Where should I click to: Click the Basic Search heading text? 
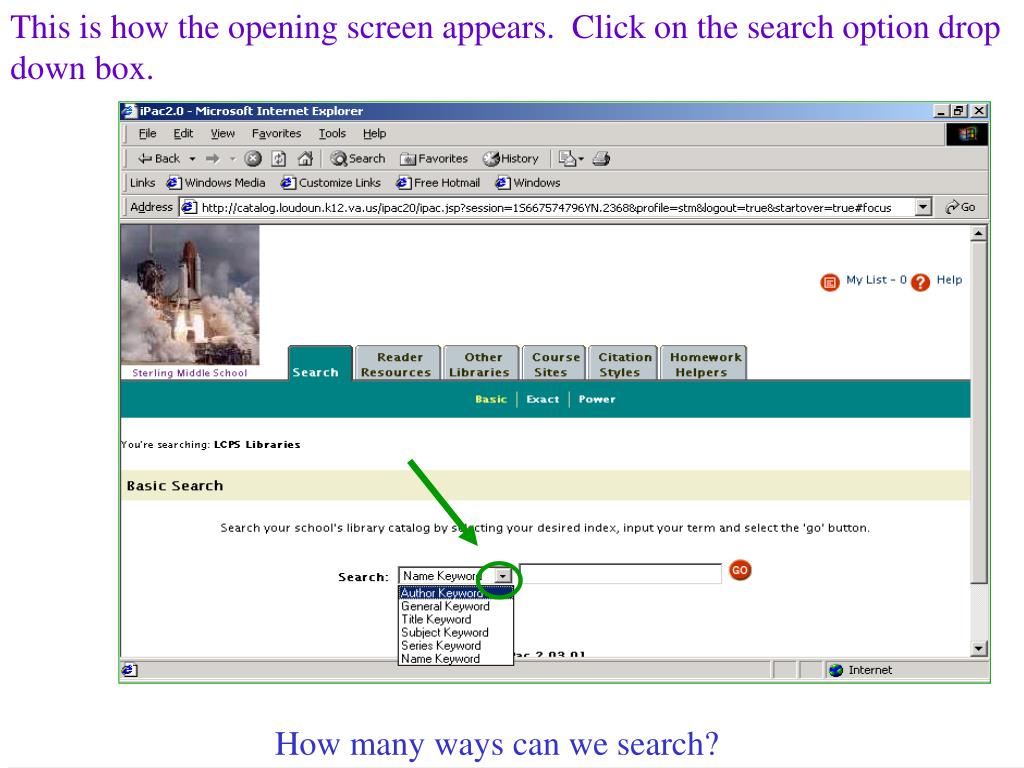(x=175, y=486)
